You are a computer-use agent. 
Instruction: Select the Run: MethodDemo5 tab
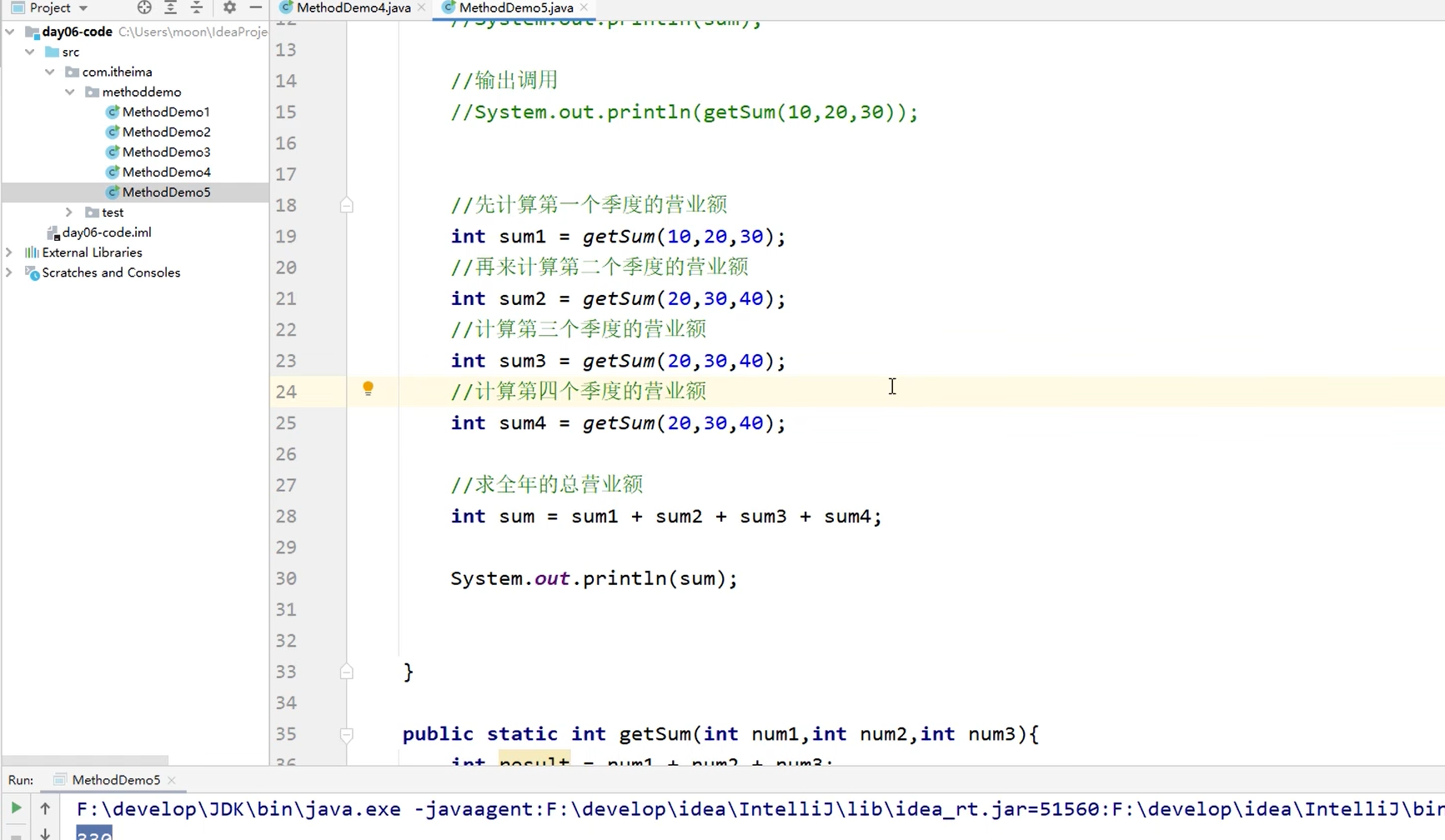point(114,779)
